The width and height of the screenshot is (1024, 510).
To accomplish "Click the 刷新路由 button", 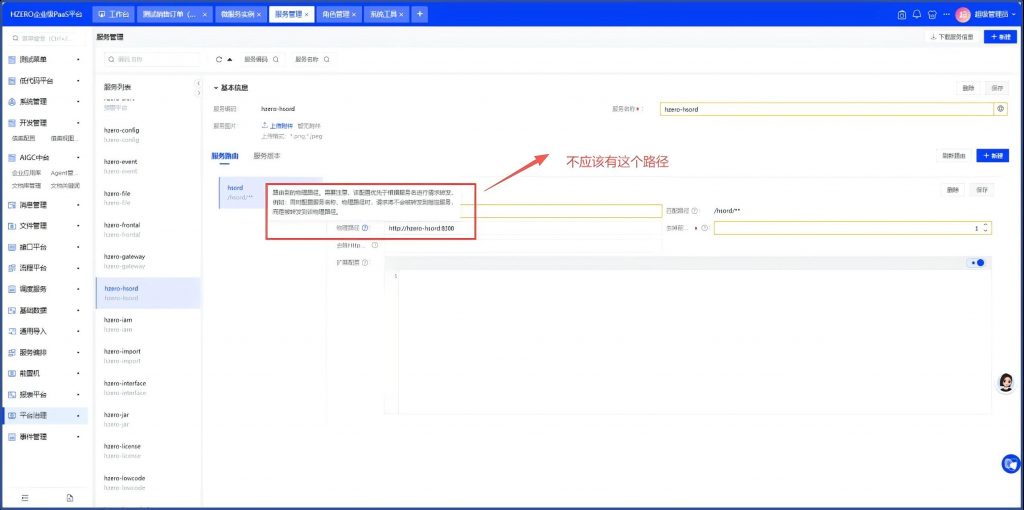I will pos(953,156).
